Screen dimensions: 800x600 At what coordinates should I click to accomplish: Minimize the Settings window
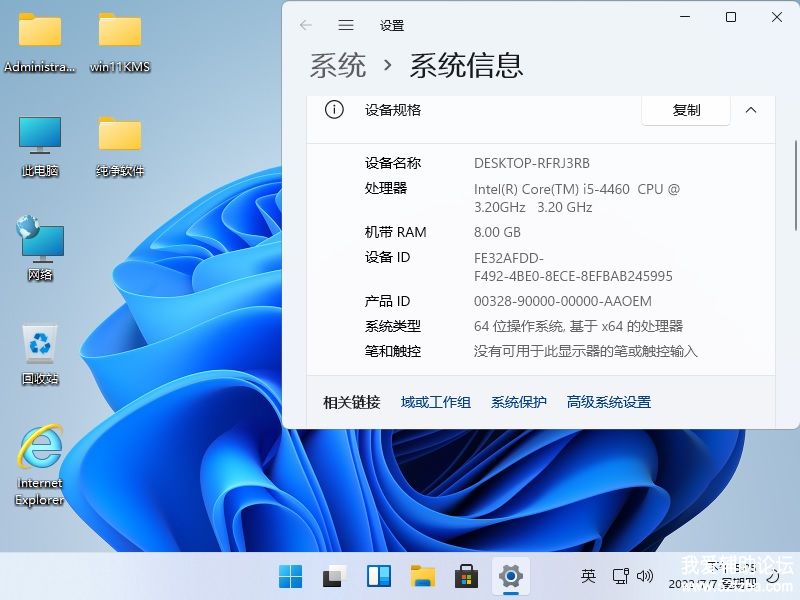pyautogui.click(x=685, y=17)
